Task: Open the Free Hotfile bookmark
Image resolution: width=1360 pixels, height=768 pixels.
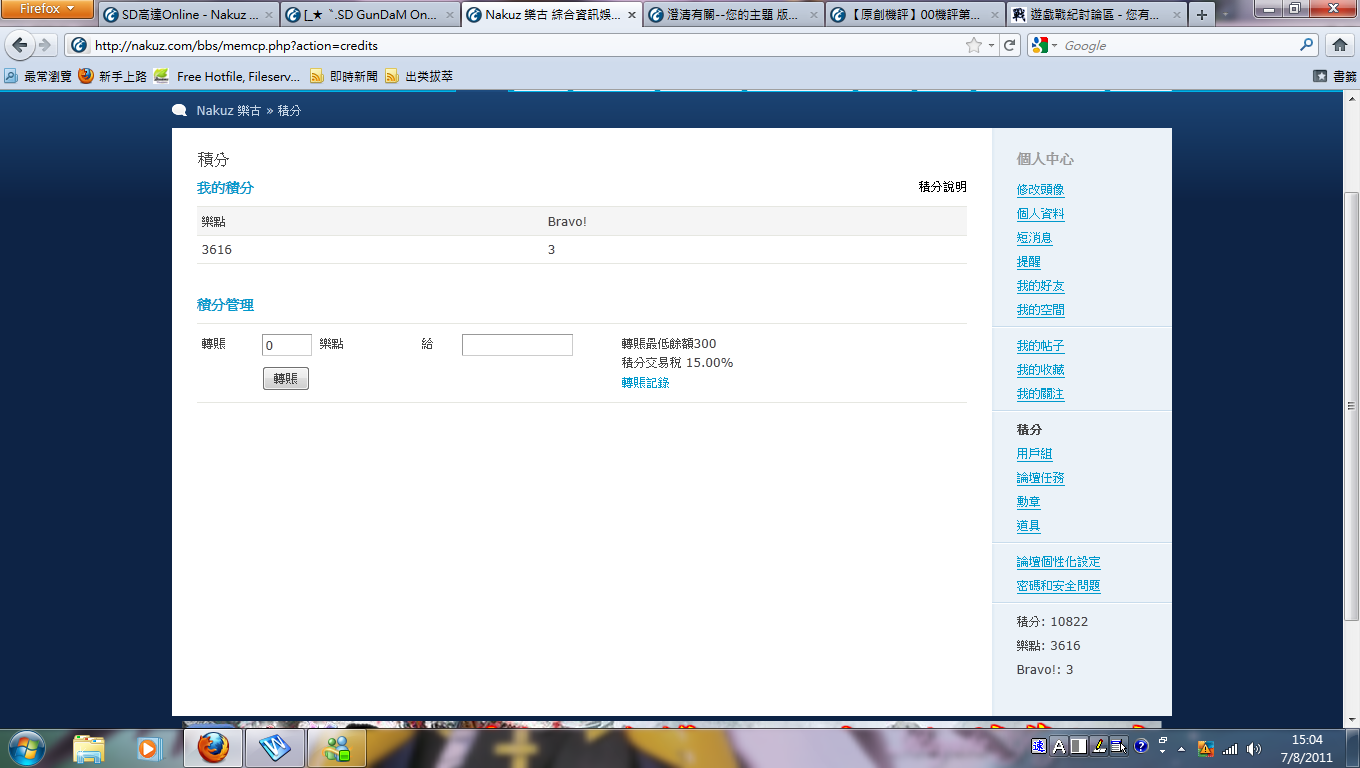Action: click(227, 76)
